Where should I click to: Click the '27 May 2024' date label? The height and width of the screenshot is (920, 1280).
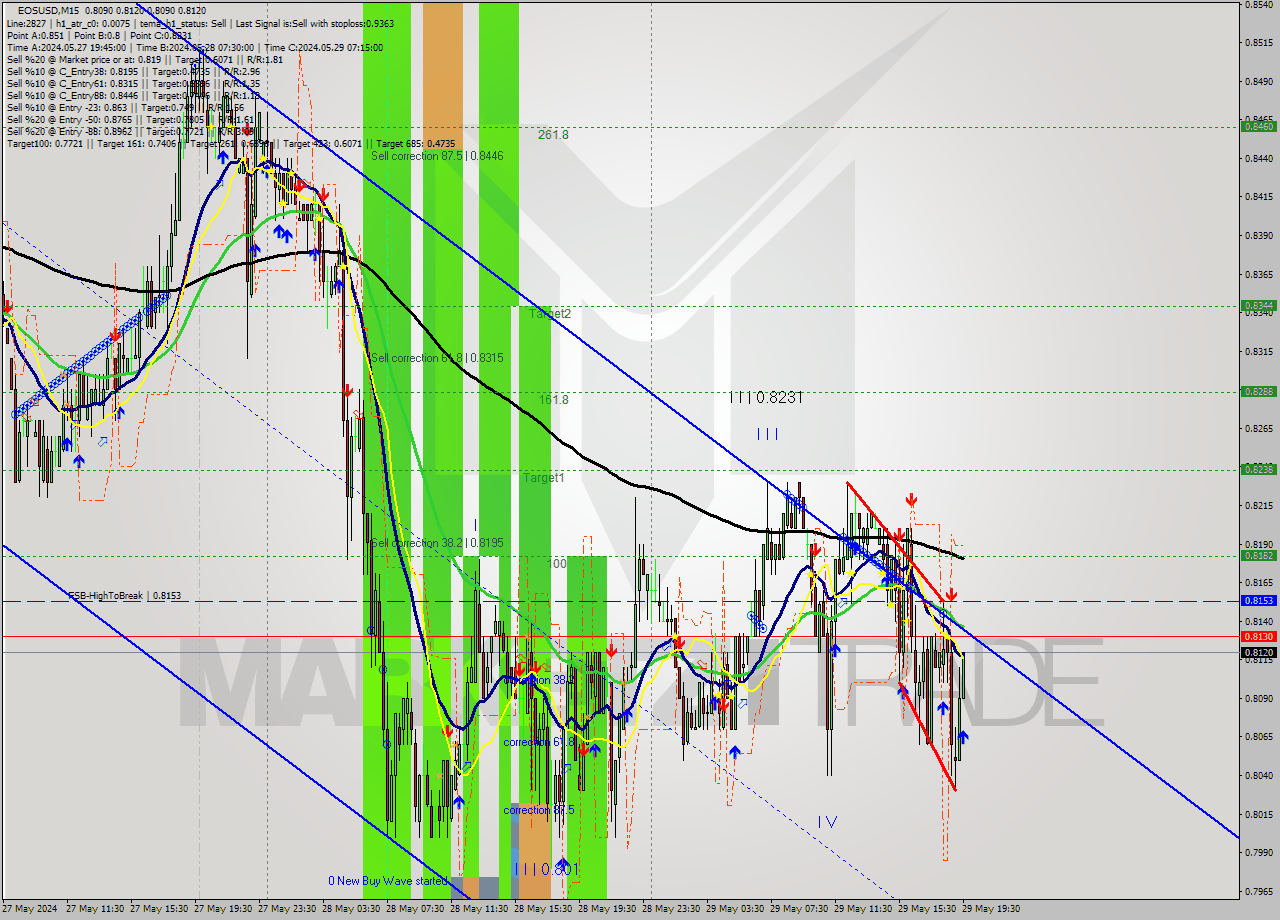30,909
